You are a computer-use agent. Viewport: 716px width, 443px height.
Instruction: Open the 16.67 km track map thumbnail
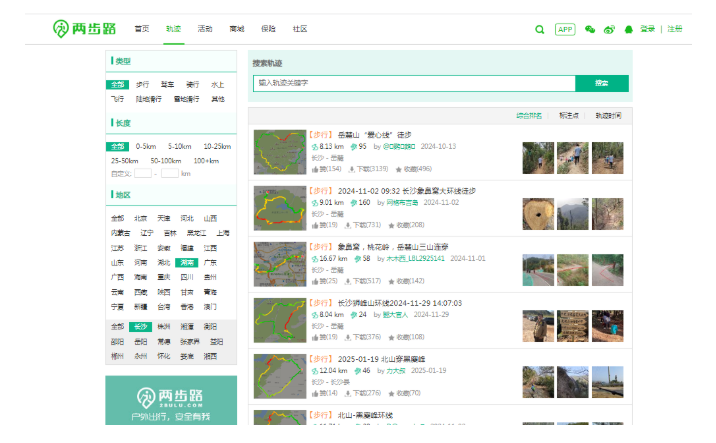pyautogui.click(x=280, y=264)
